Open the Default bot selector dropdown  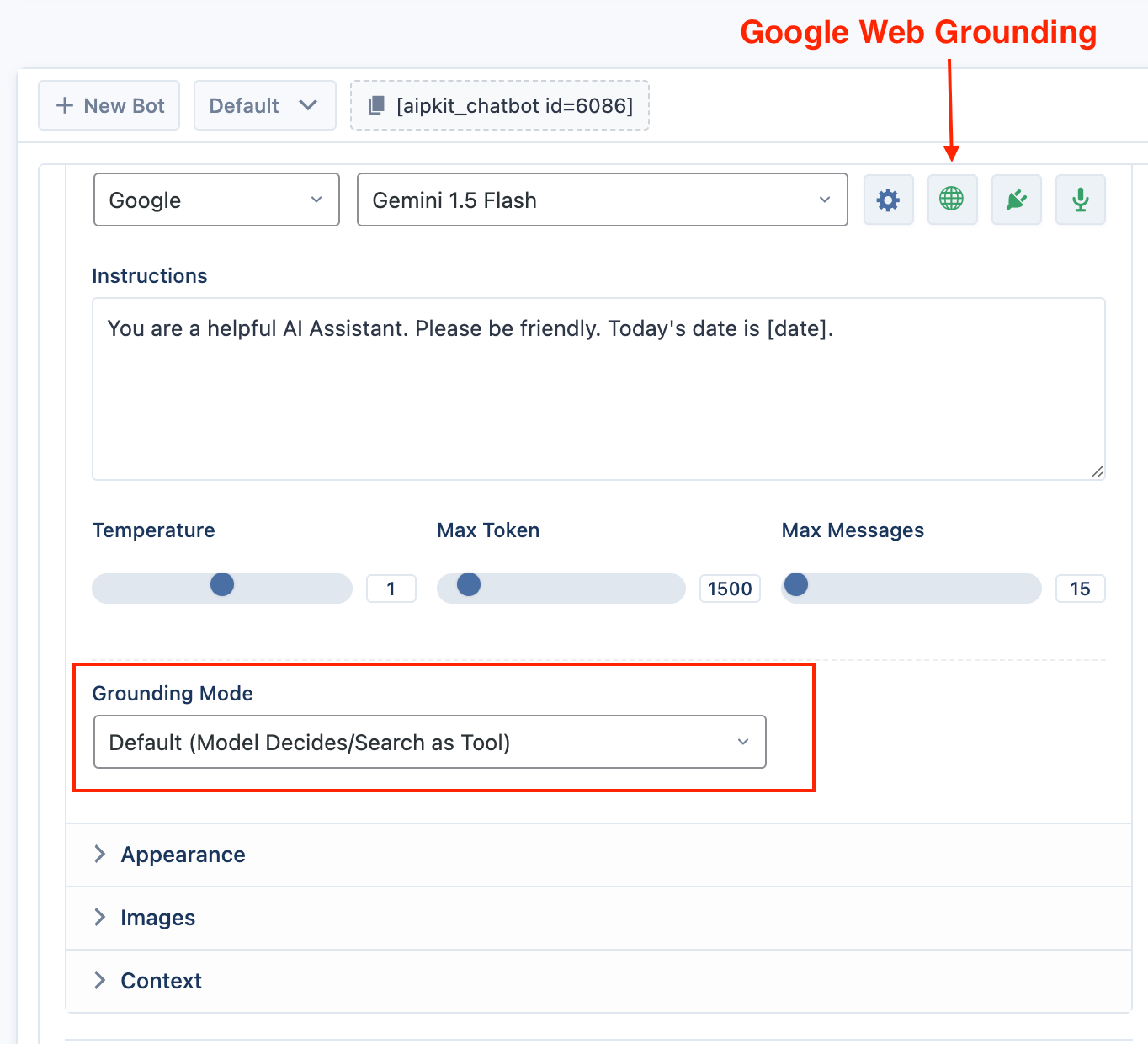click(x=265, y=105)
